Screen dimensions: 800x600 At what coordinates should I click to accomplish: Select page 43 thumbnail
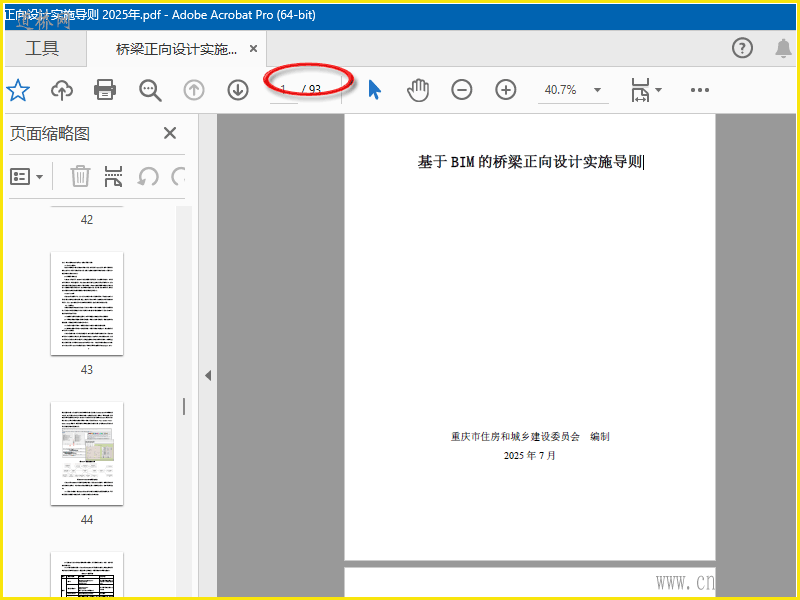click(87, 304)
